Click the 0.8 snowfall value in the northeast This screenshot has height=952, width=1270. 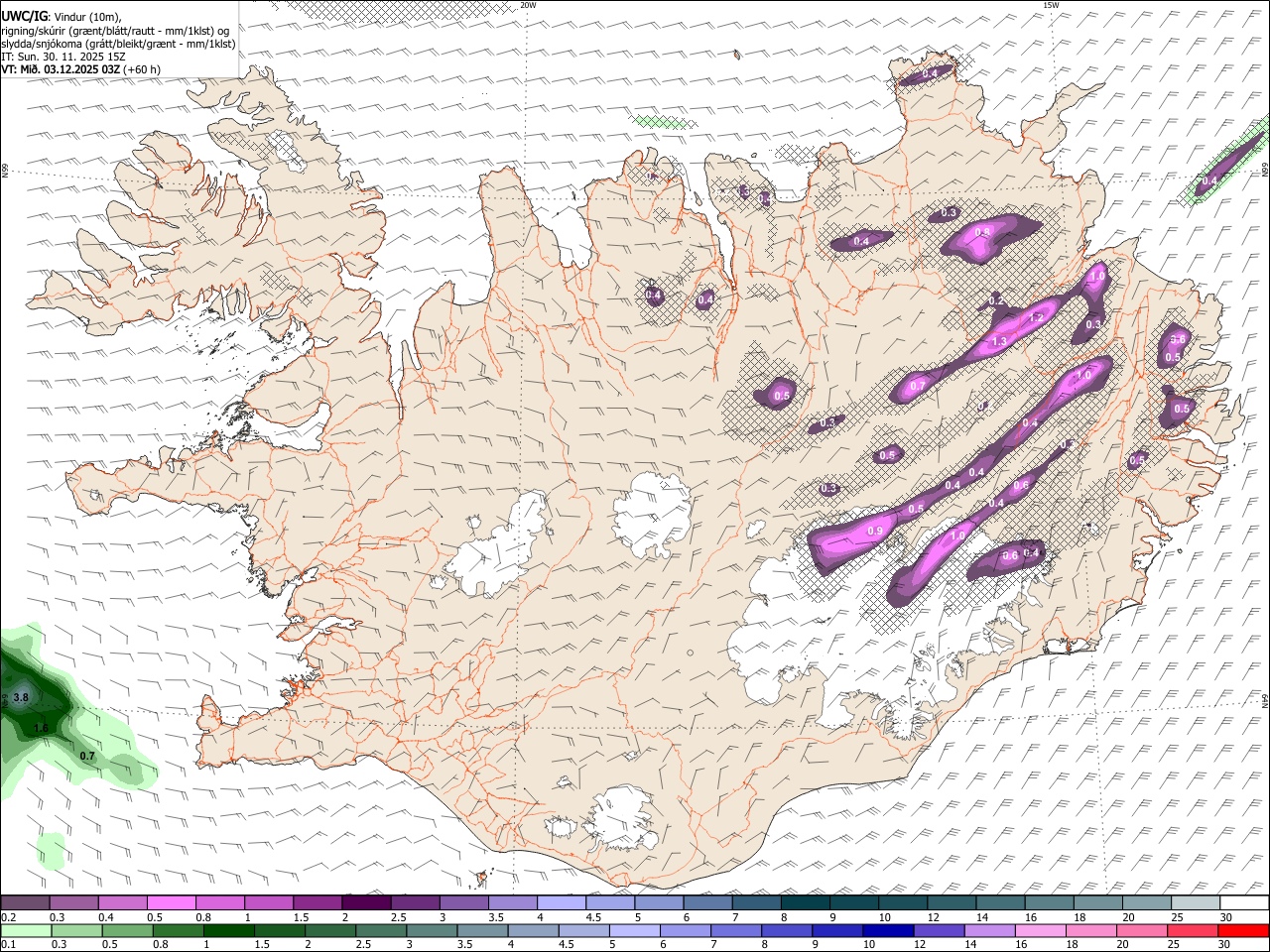[x=982, y=232]
